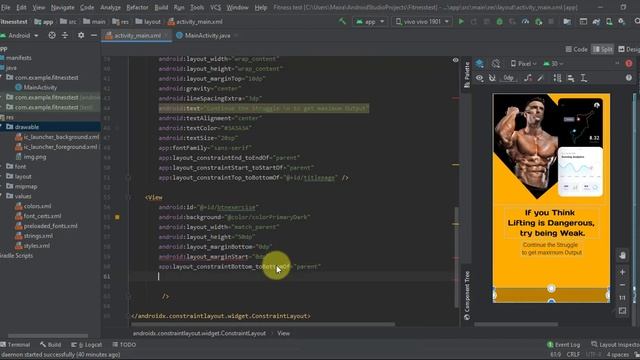The image size is (640, 360).
Task: Start debugging with the green bug icon
Action: [x=499, y=22]
